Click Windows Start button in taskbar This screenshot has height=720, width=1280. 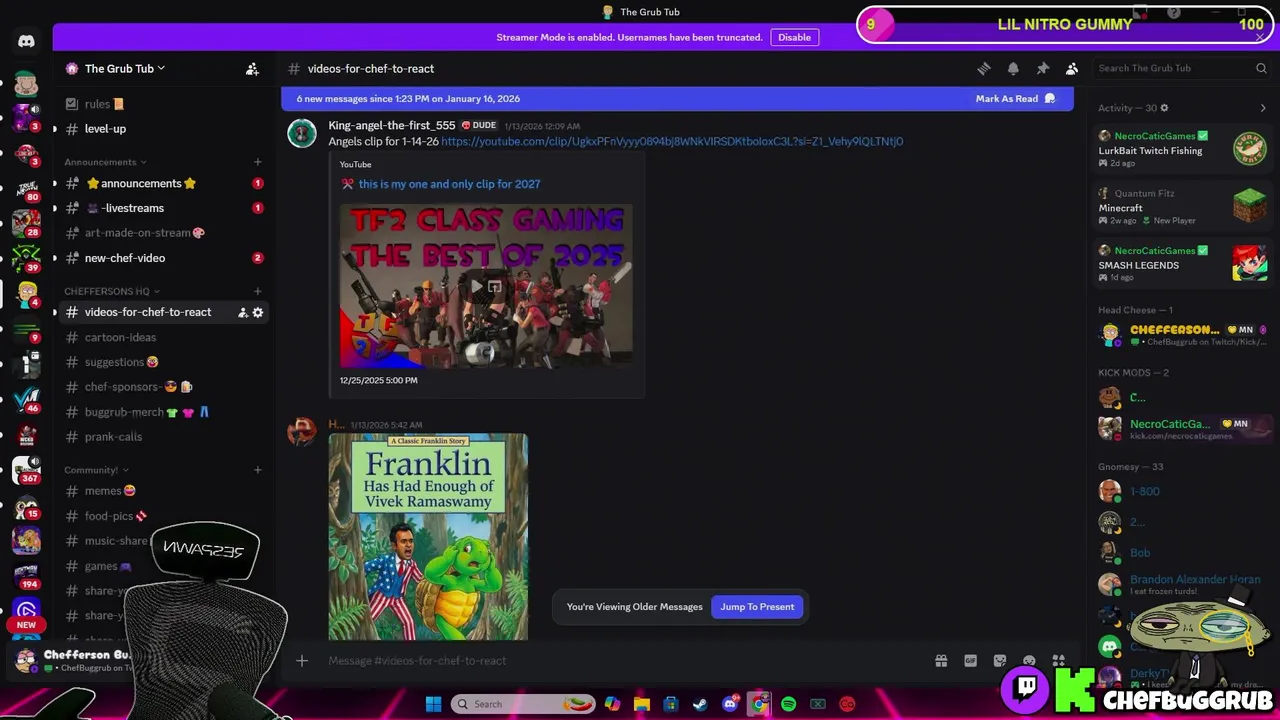click(433, 704)
